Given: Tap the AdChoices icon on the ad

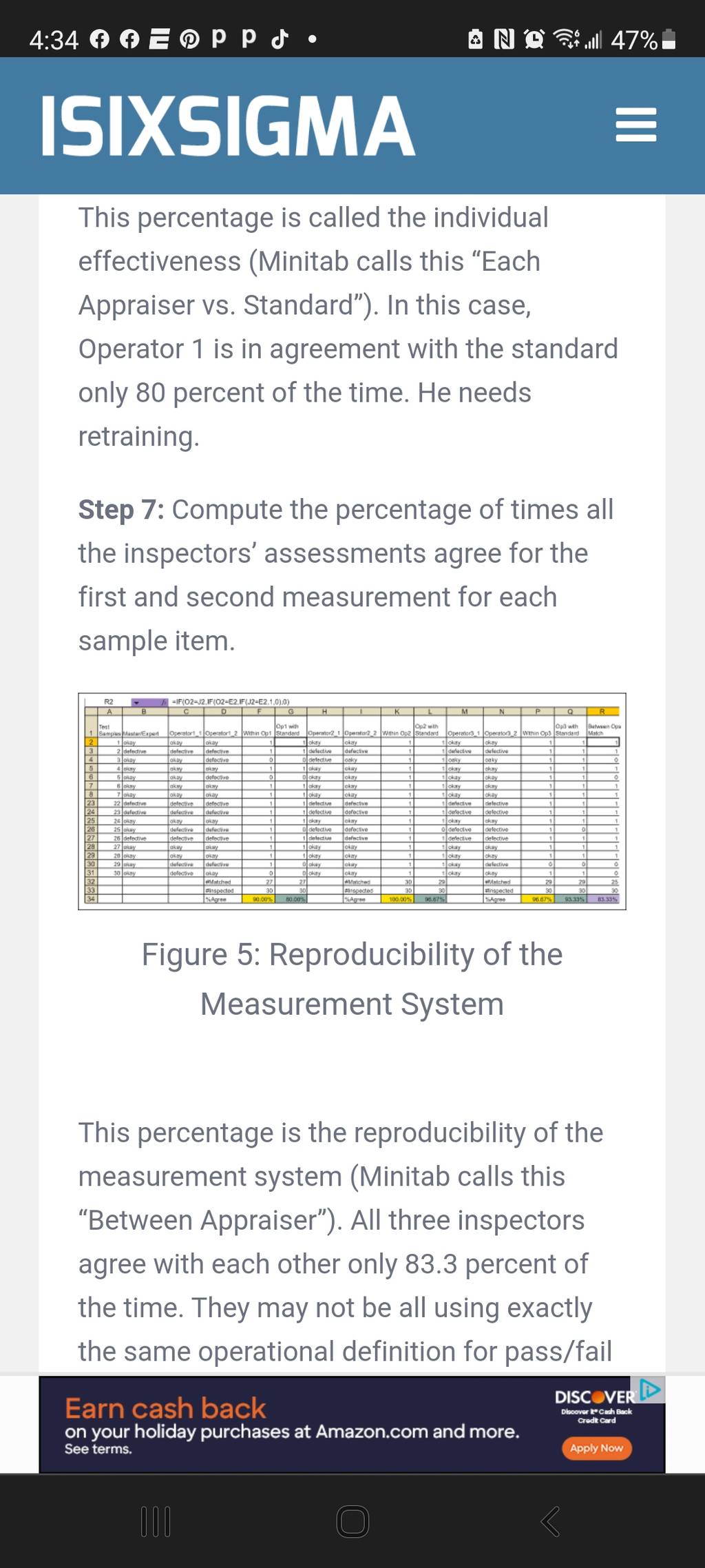Looking at the screenshot, I should pos(651,1390).
